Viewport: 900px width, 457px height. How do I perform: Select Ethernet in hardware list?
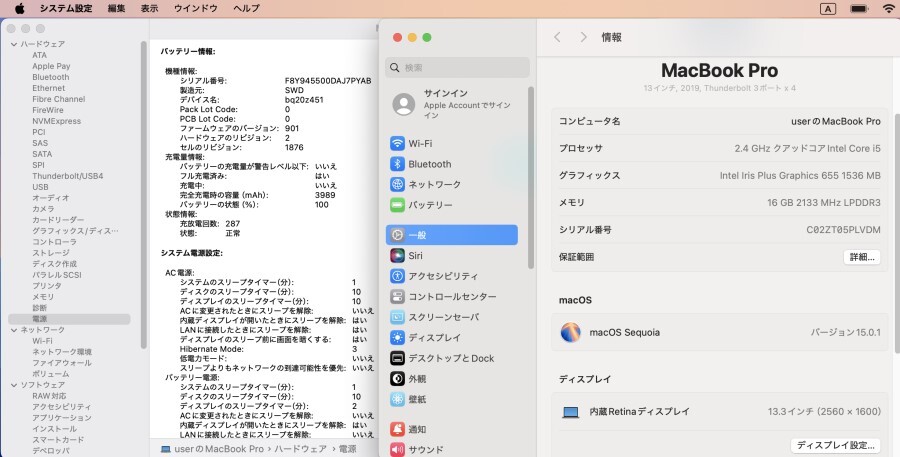[49, 88]
